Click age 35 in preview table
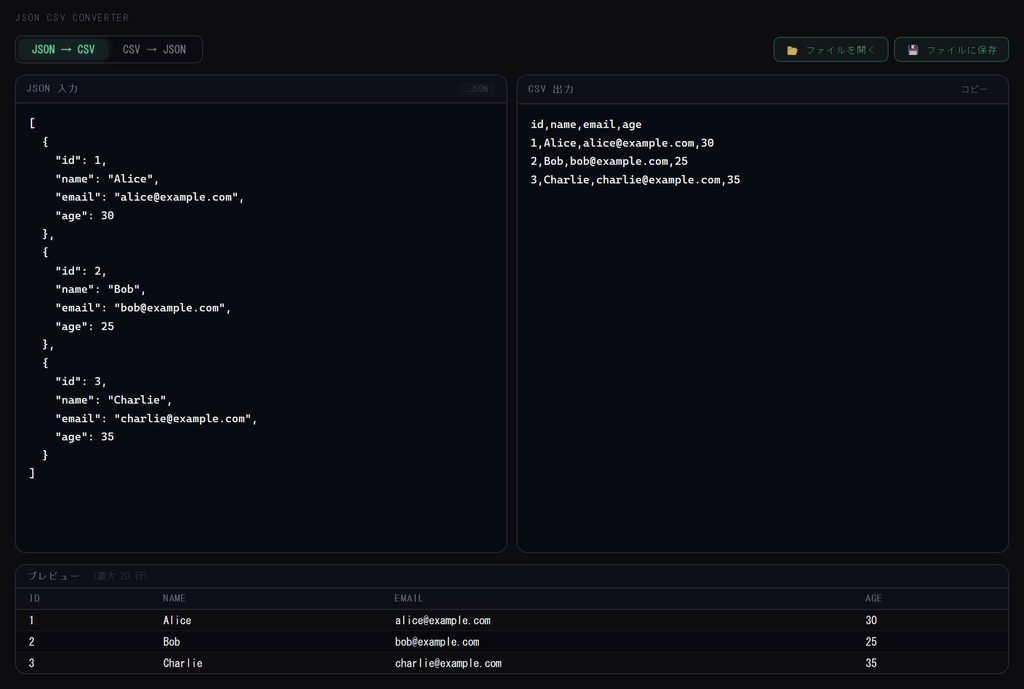 (871, 664)
